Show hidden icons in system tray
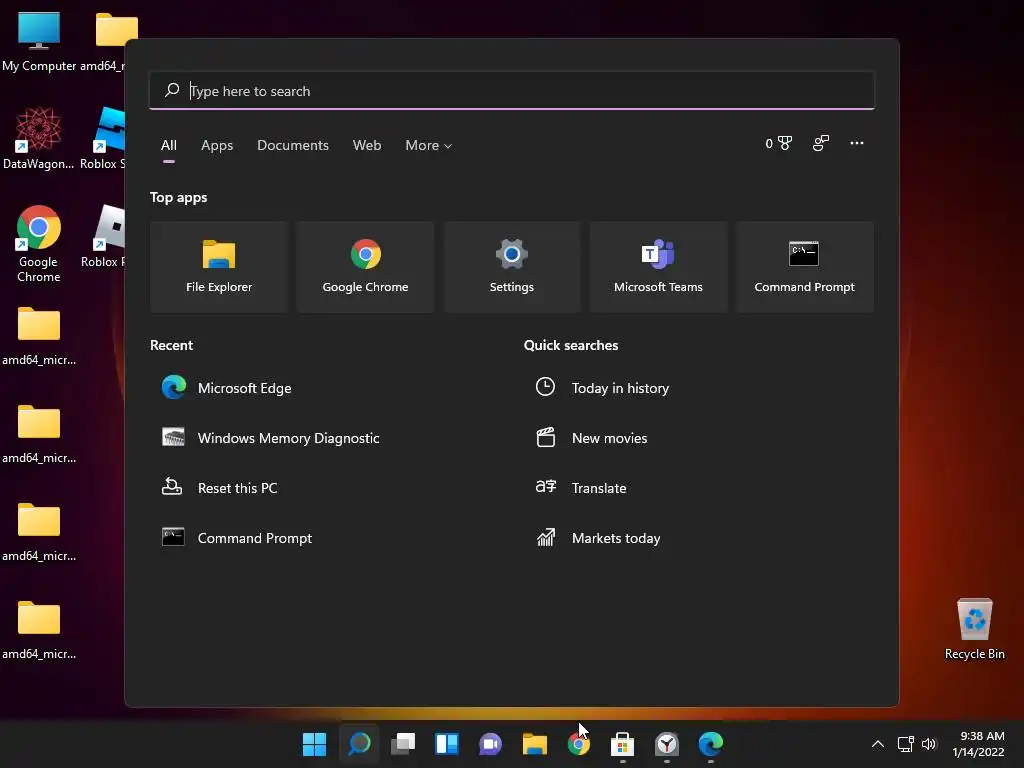This screenshot has height=768, width=1024. point(878,744)
